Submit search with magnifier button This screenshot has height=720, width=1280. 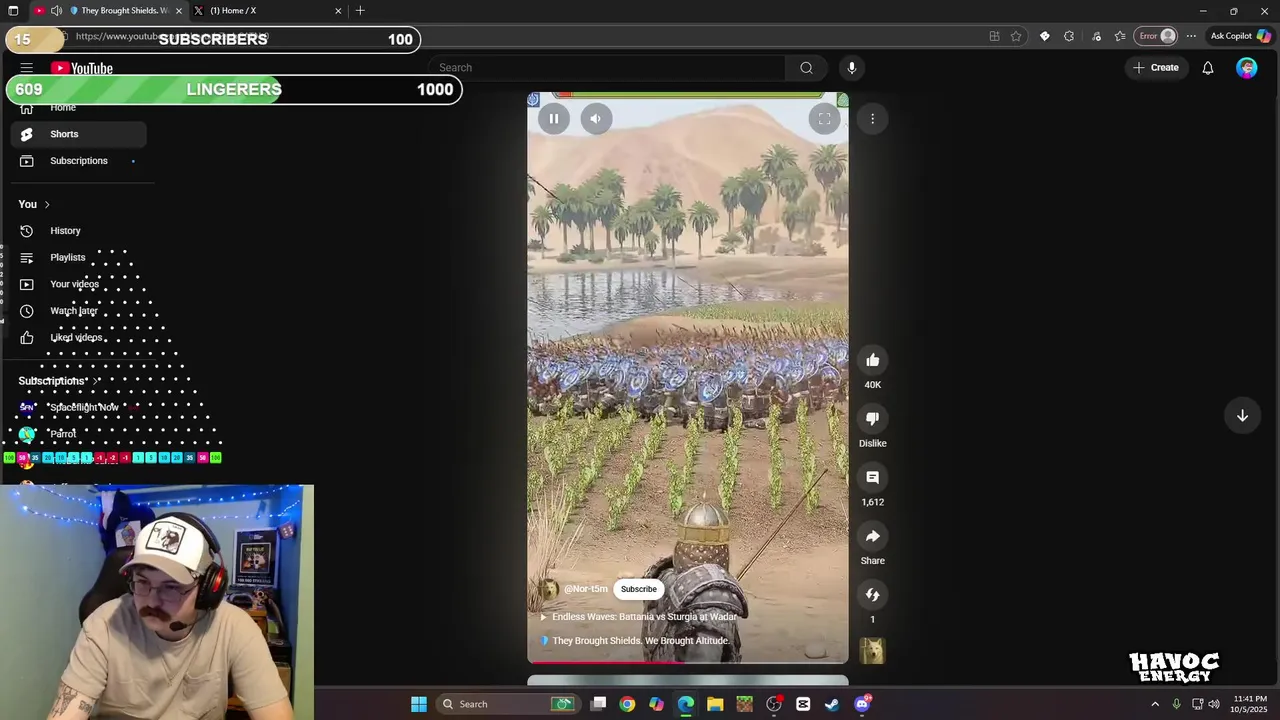click(x=806, y=68)
